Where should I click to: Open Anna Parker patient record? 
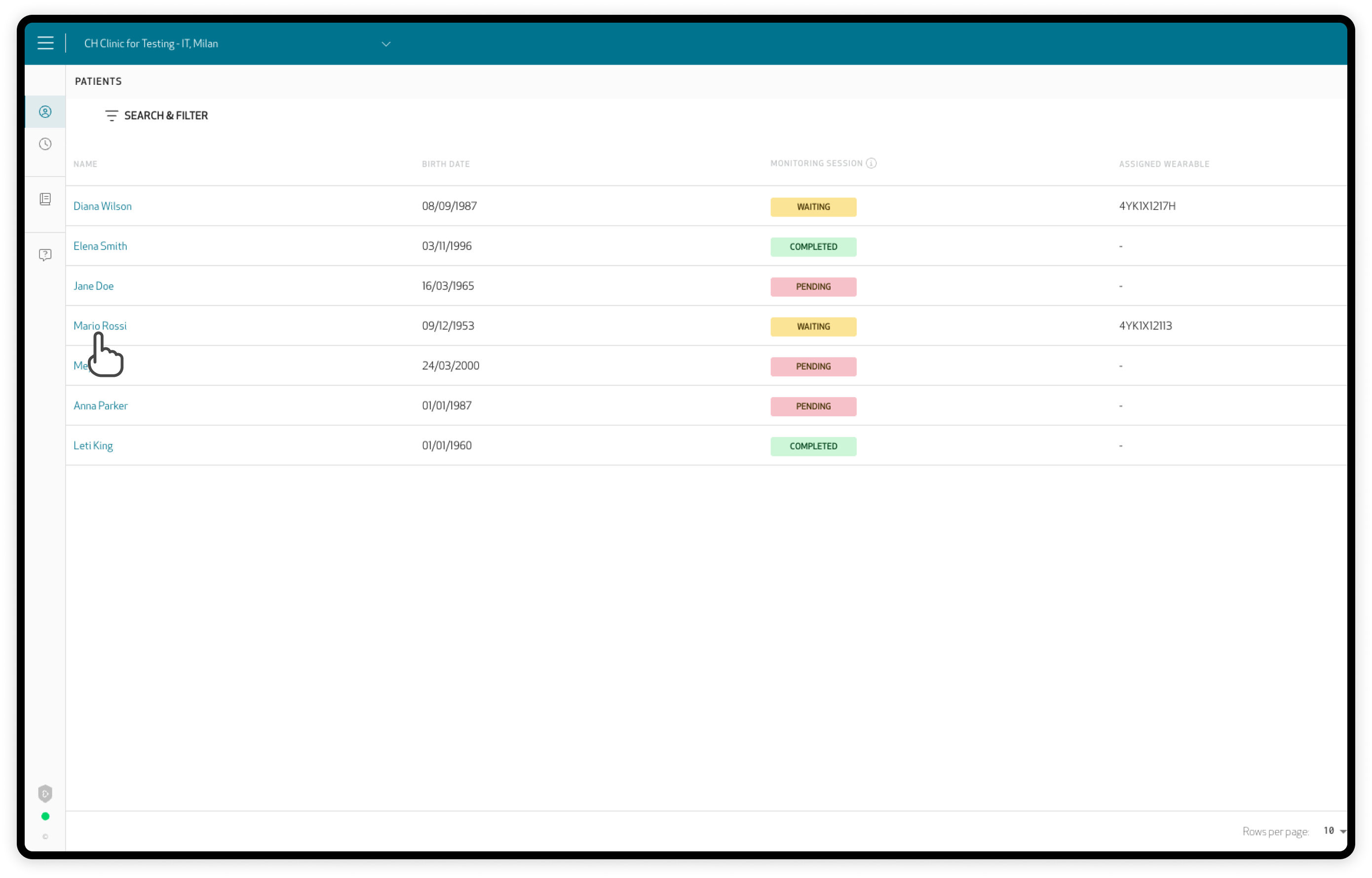101,406
